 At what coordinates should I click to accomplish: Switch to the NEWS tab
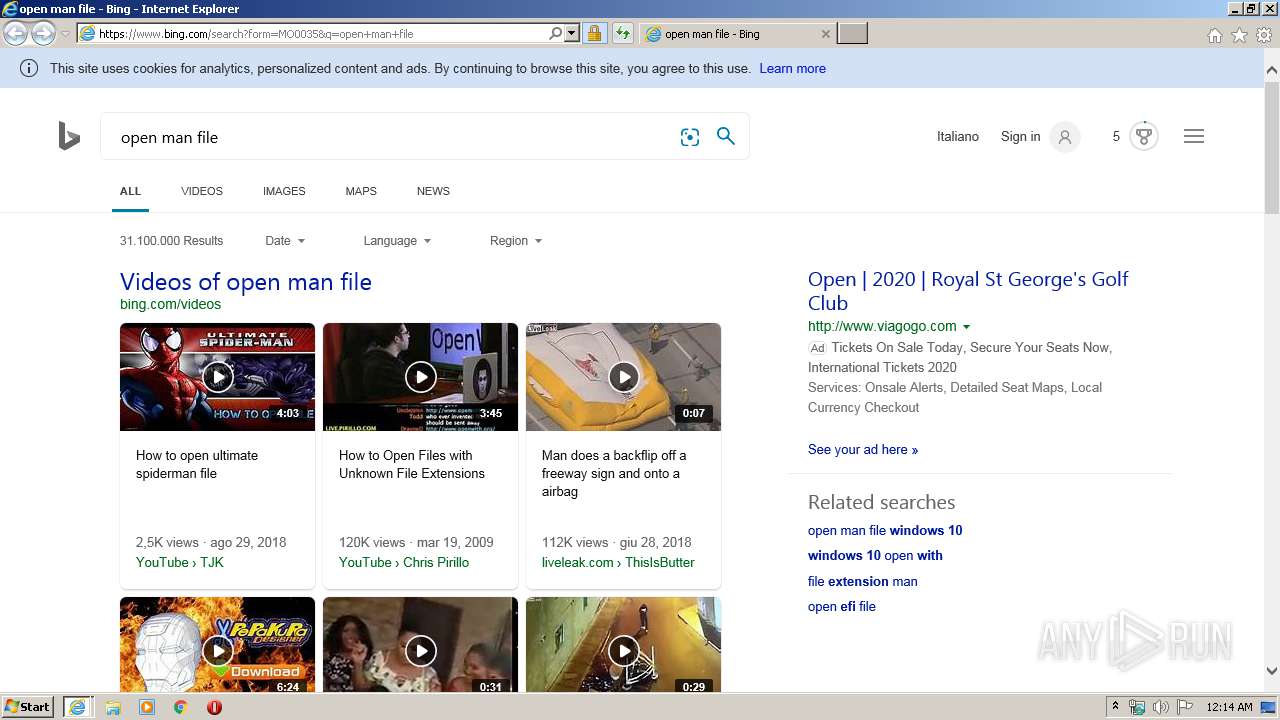433,191
